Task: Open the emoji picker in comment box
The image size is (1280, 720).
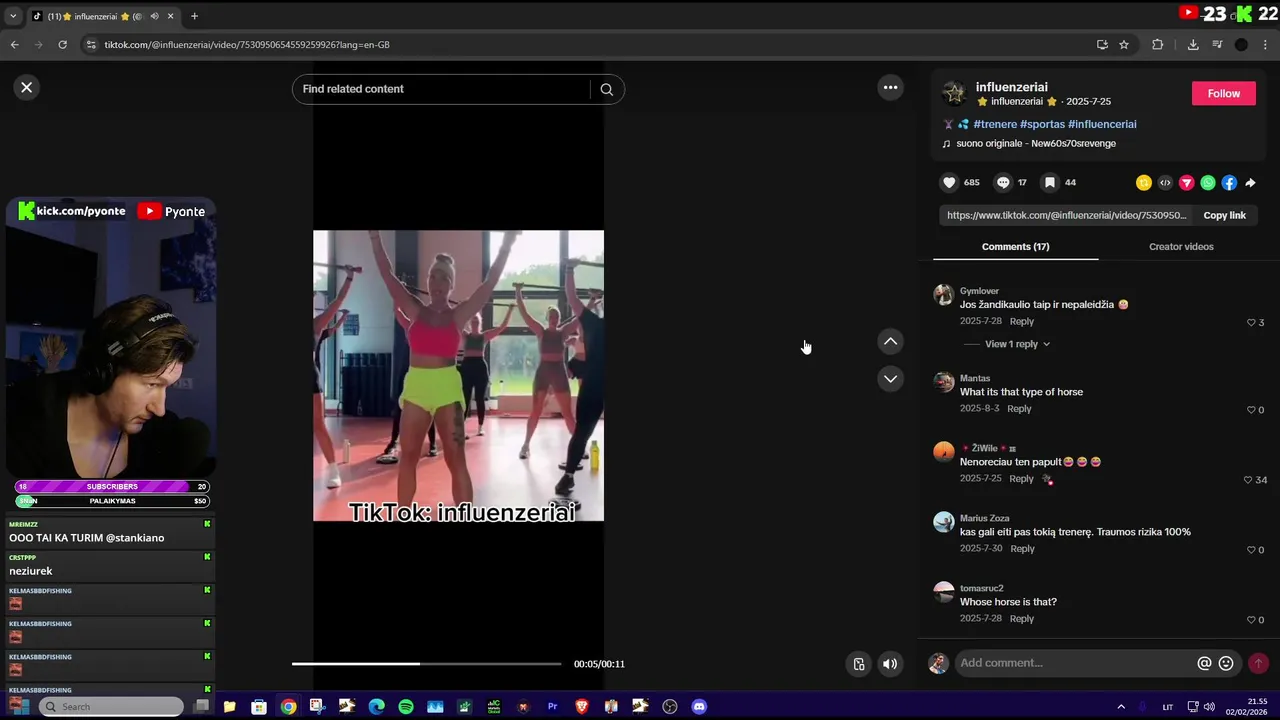Action: point(1226,663)
